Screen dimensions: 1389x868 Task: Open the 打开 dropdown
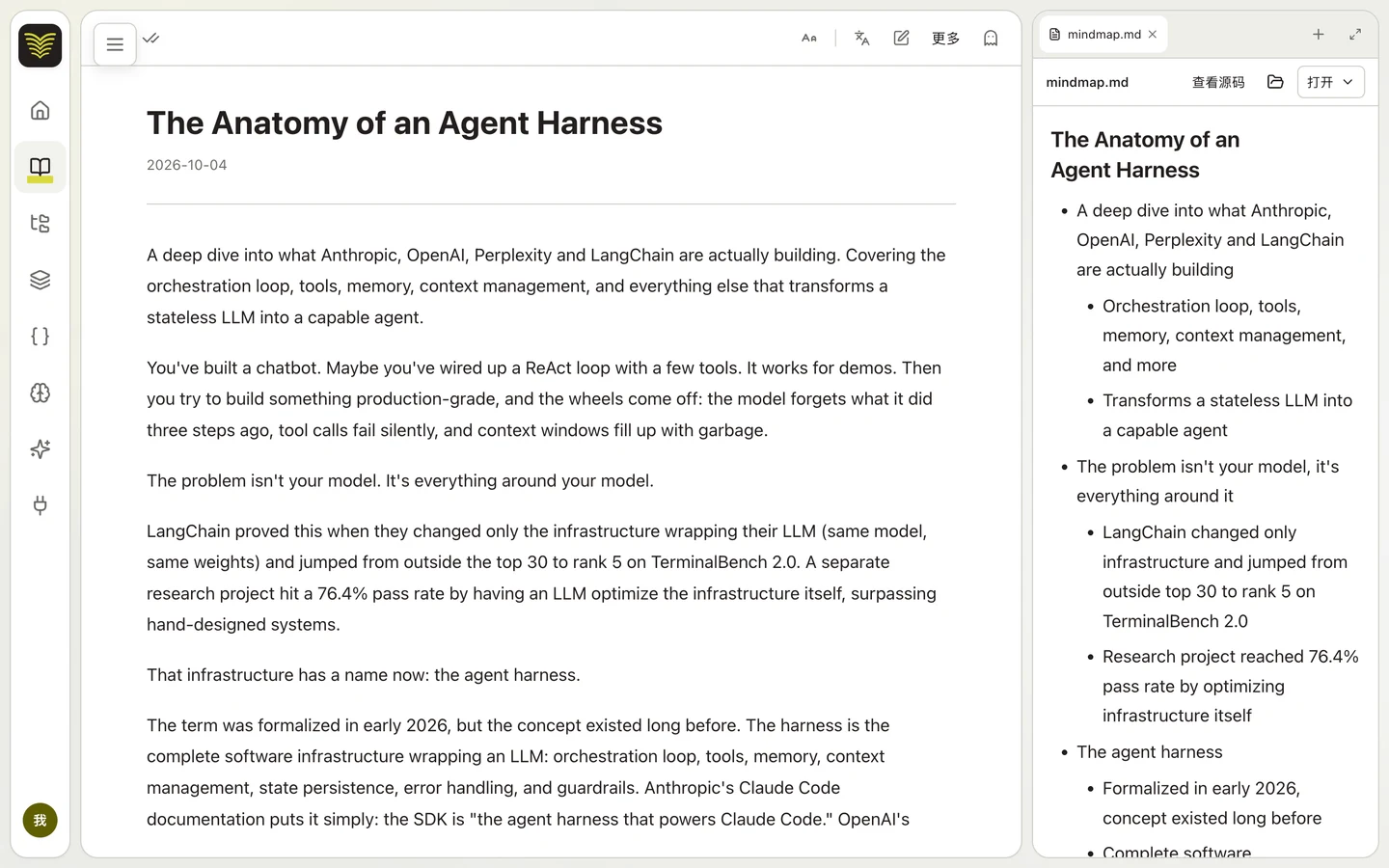click(1331, 82)
